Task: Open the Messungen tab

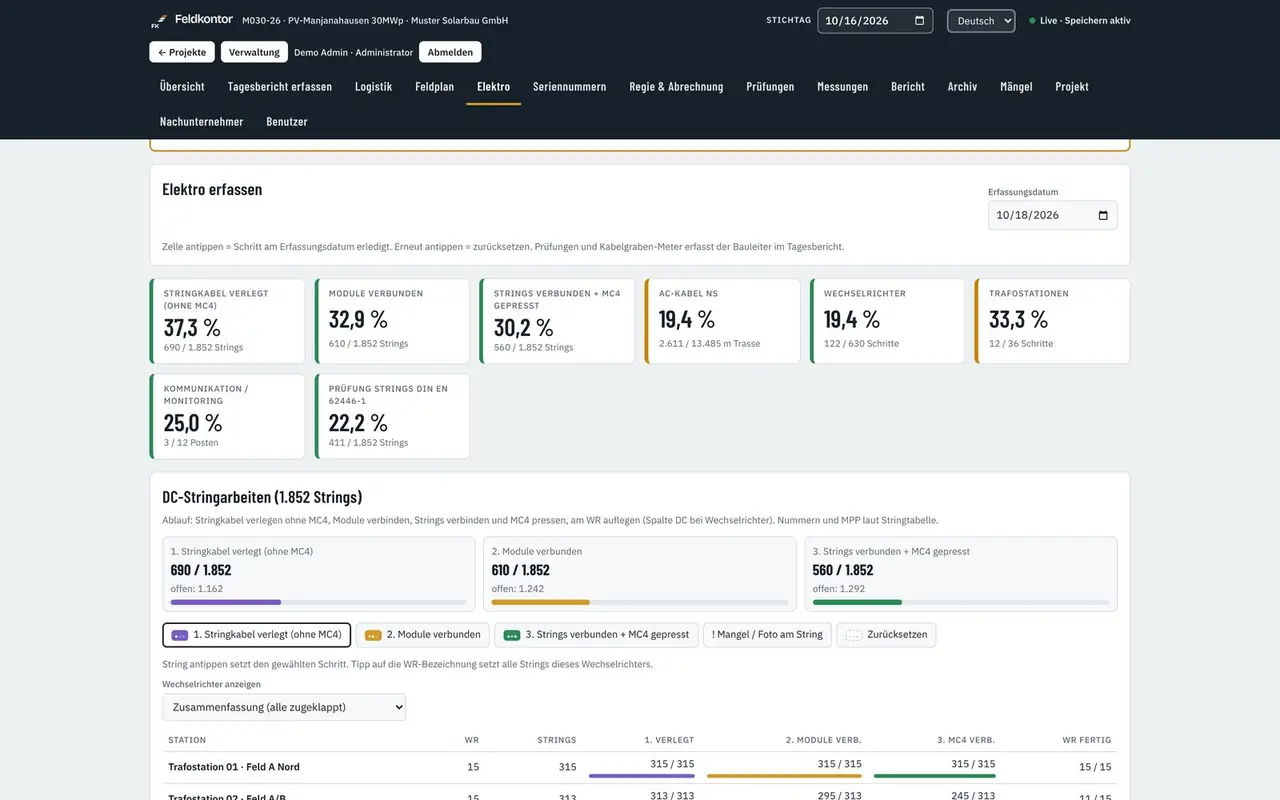Action: [842, 87]
